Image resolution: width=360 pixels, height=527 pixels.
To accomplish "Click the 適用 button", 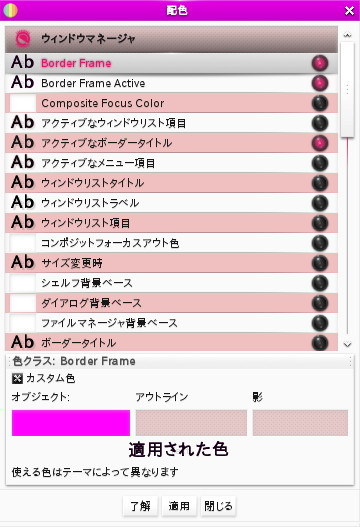I will coord(179,506).
